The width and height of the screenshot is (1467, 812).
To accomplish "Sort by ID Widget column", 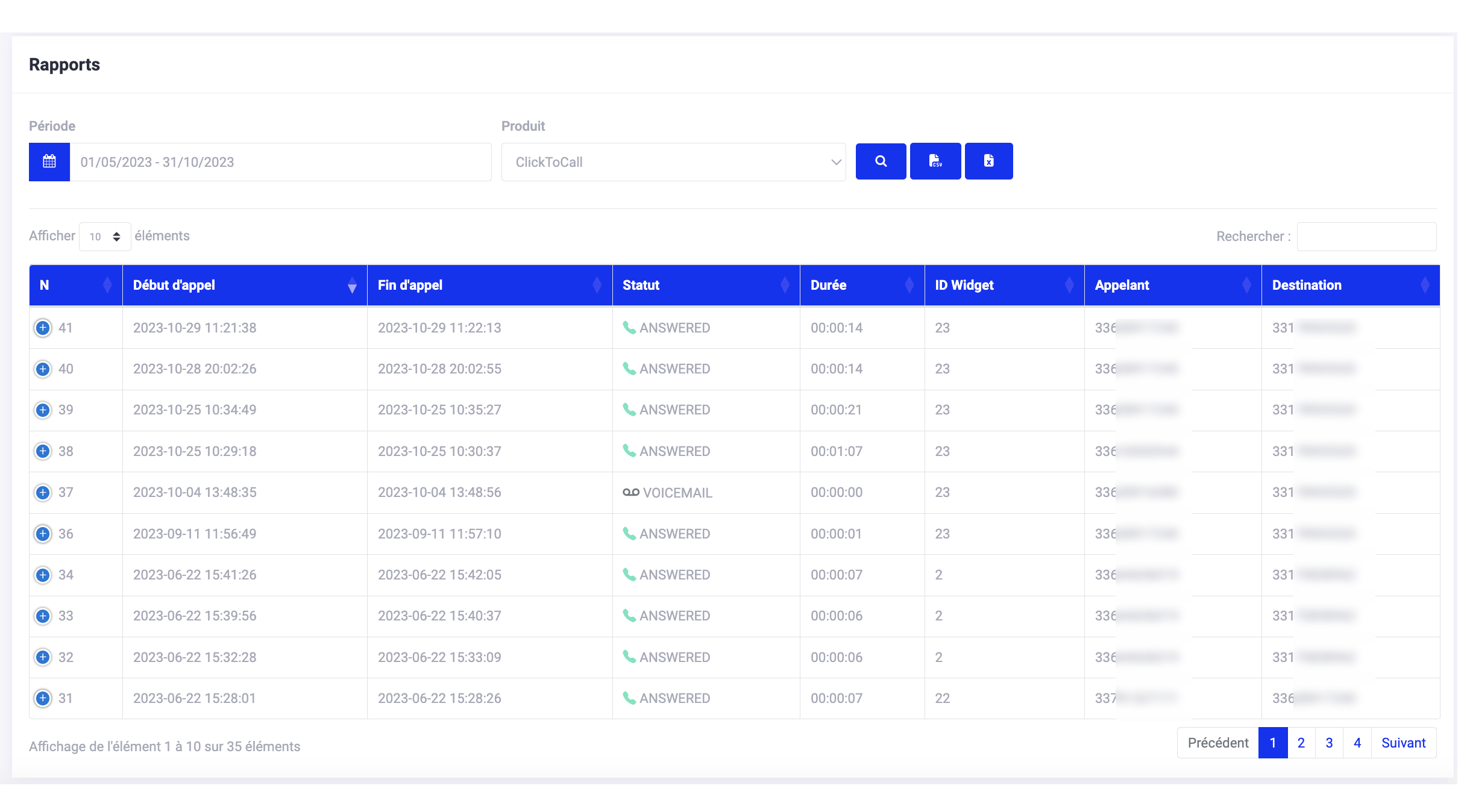I will click(1004, 285).
